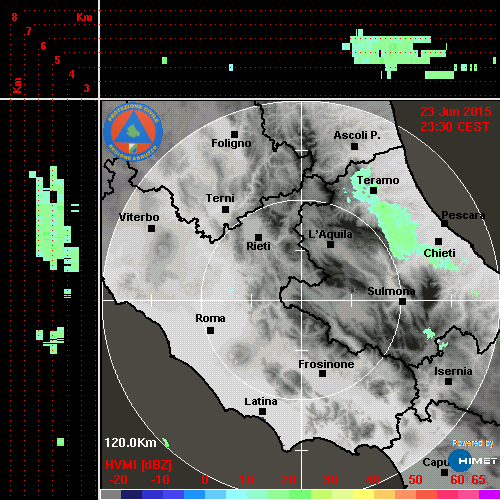Click the 8 km altitude axis label

pos(14,17)
